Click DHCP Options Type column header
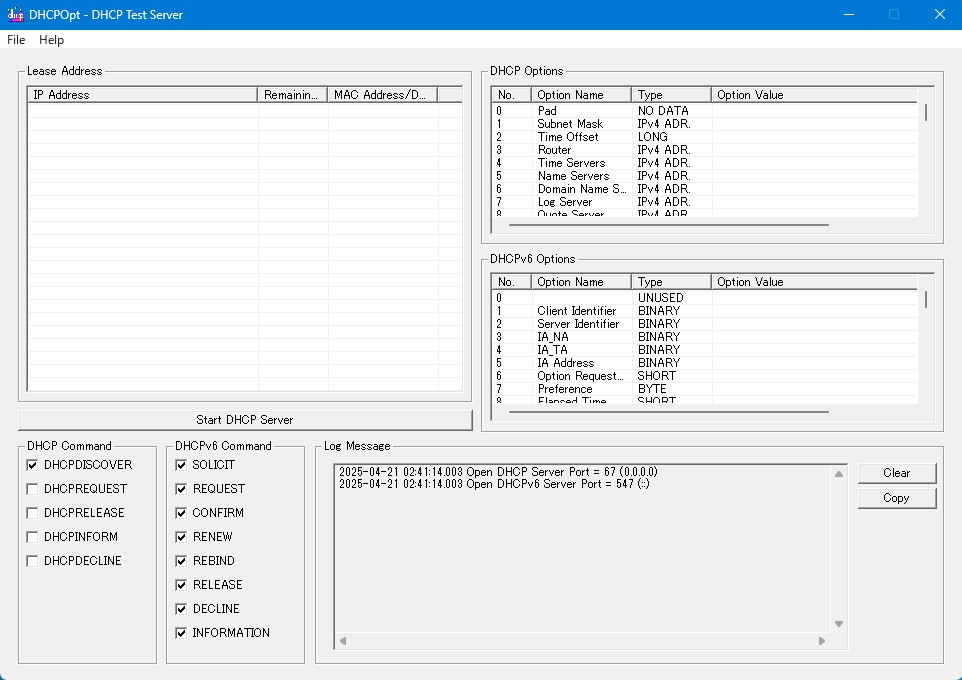962x680 pixels. point(671,95)
